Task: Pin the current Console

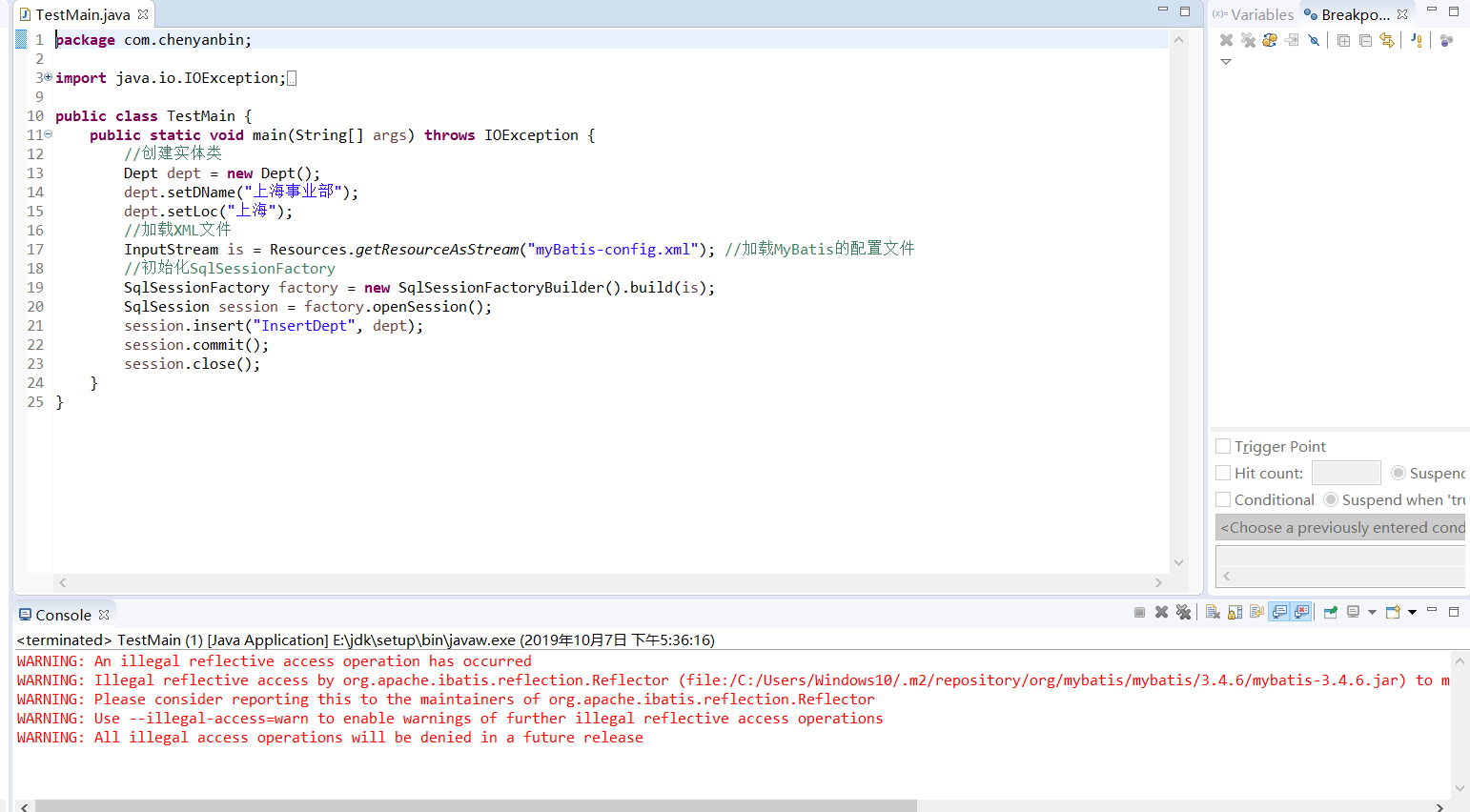Action: point(1331,612)
